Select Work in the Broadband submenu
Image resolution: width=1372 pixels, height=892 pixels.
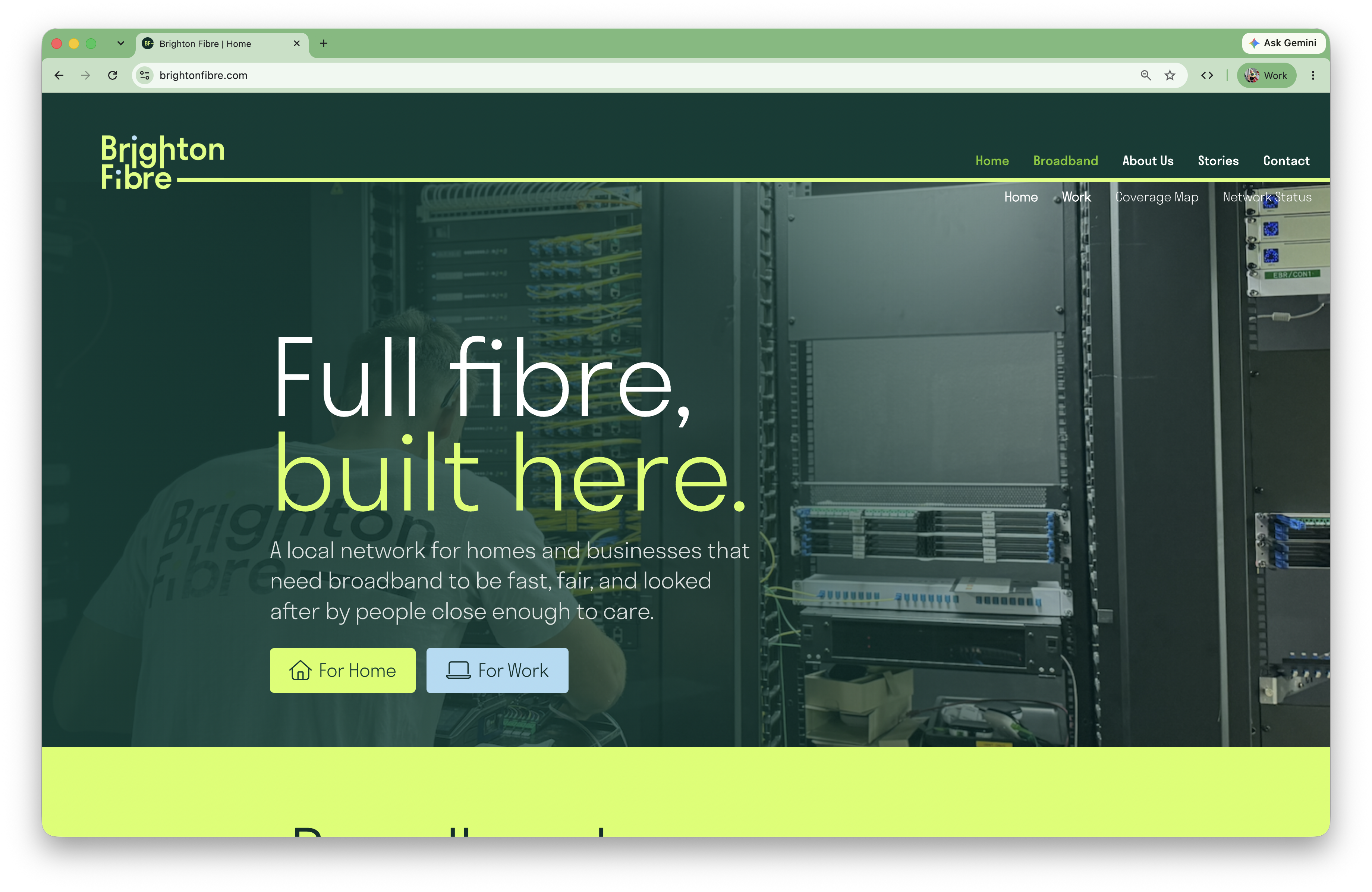(1076, 197)
